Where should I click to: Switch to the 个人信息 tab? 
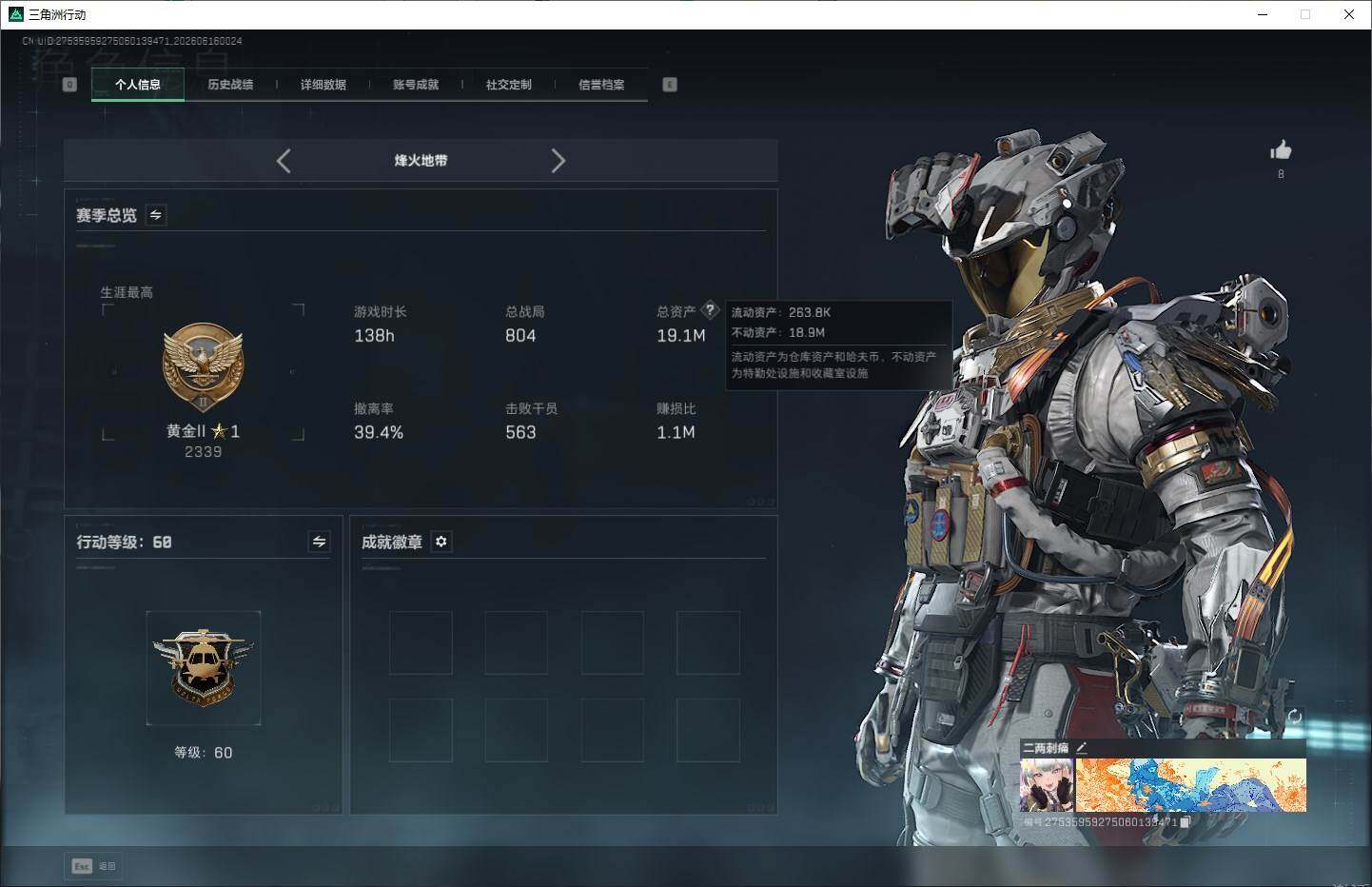pos(138,85)
